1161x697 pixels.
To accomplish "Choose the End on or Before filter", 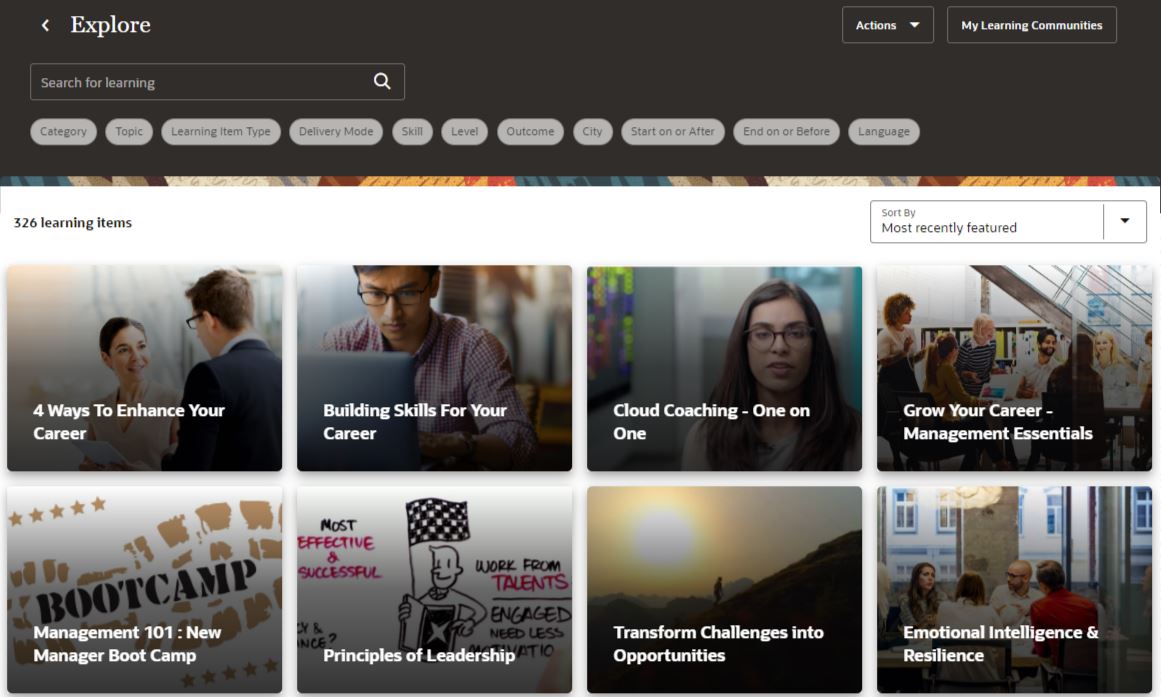I will [x=786, y=132].
